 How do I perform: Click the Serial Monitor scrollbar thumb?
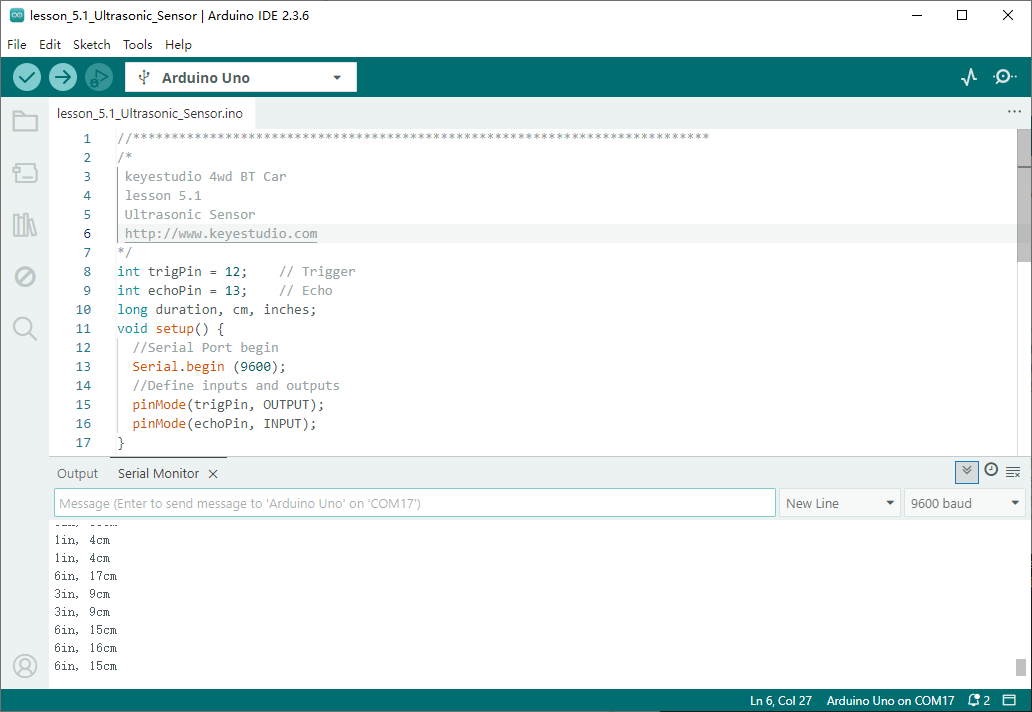(x=1021, y=667)
